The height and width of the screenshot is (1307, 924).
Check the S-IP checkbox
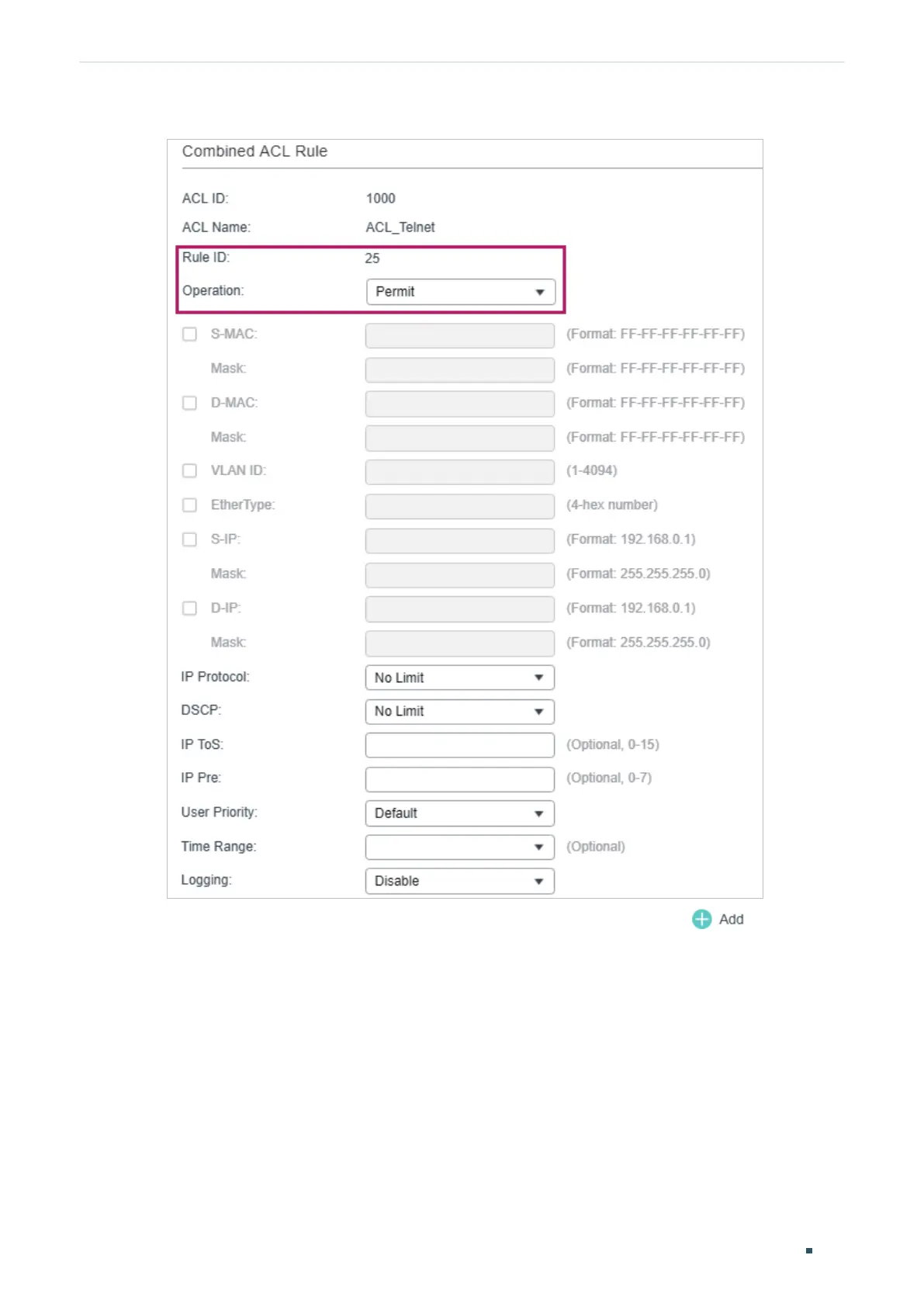pos(189,539)
